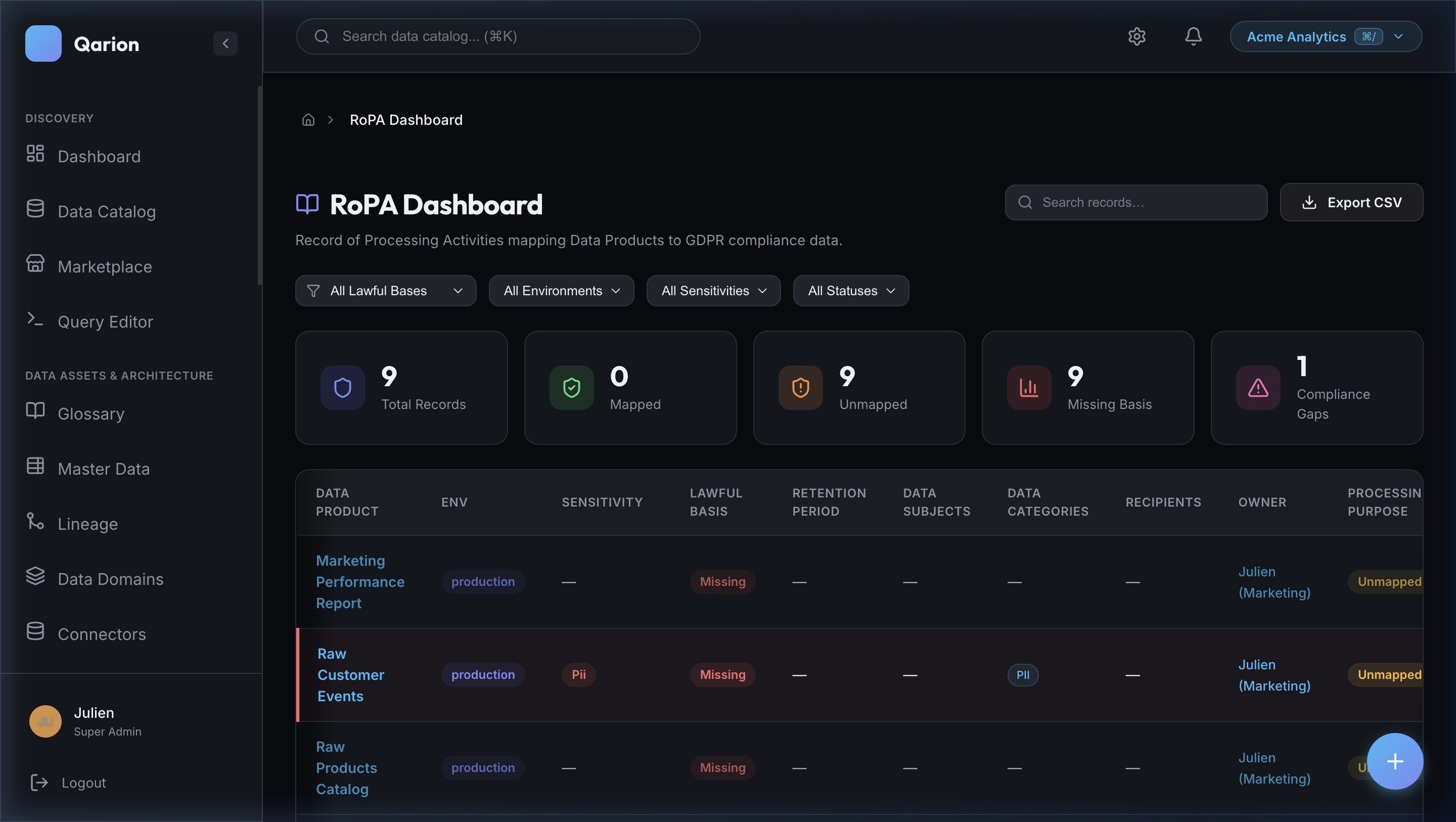Open the settings gear
The width and height of the screenshot is (1456, 822).
point(1136,36)
